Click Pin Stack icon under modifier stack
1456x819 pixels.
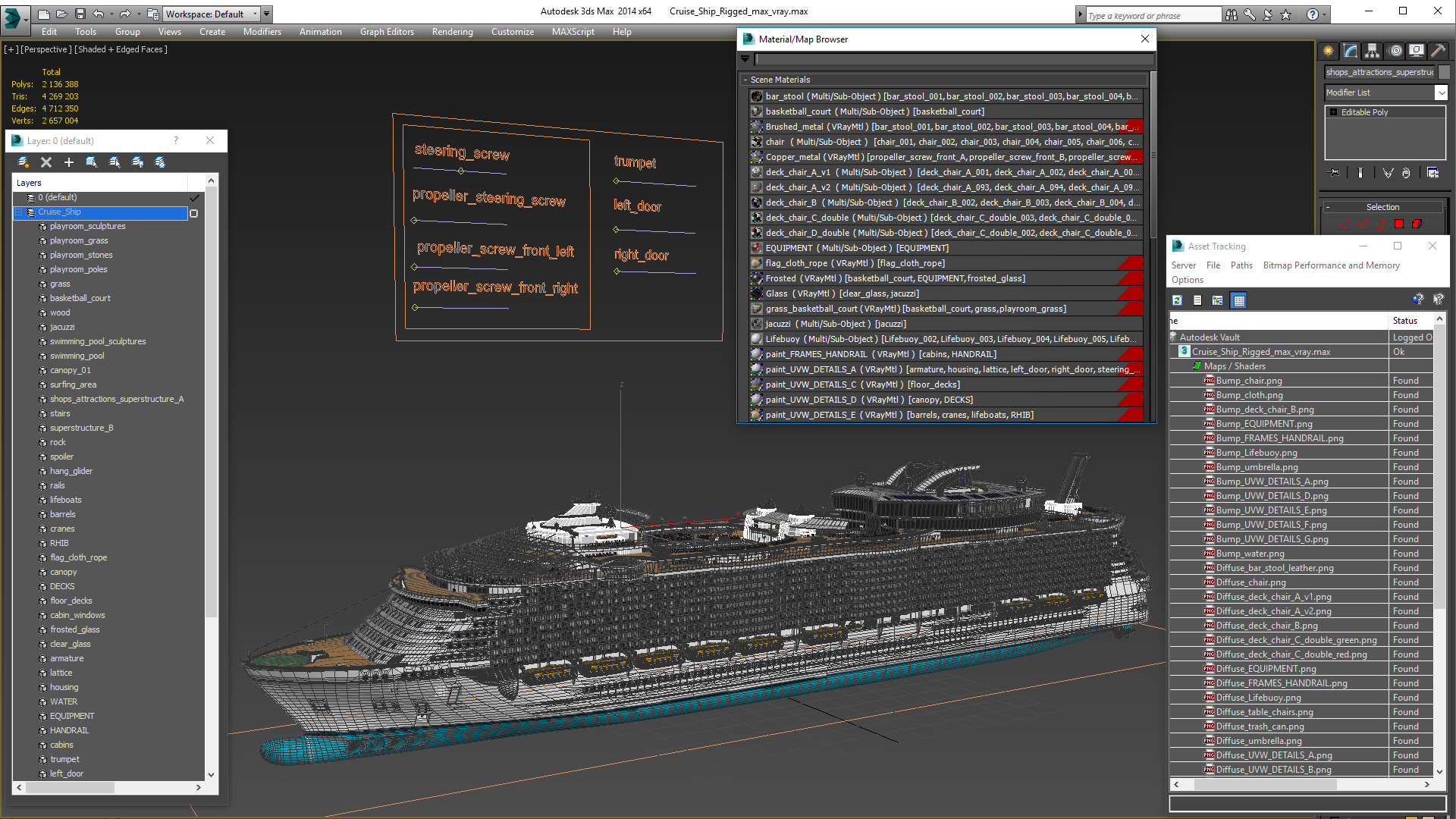[x=1335, y=173]
